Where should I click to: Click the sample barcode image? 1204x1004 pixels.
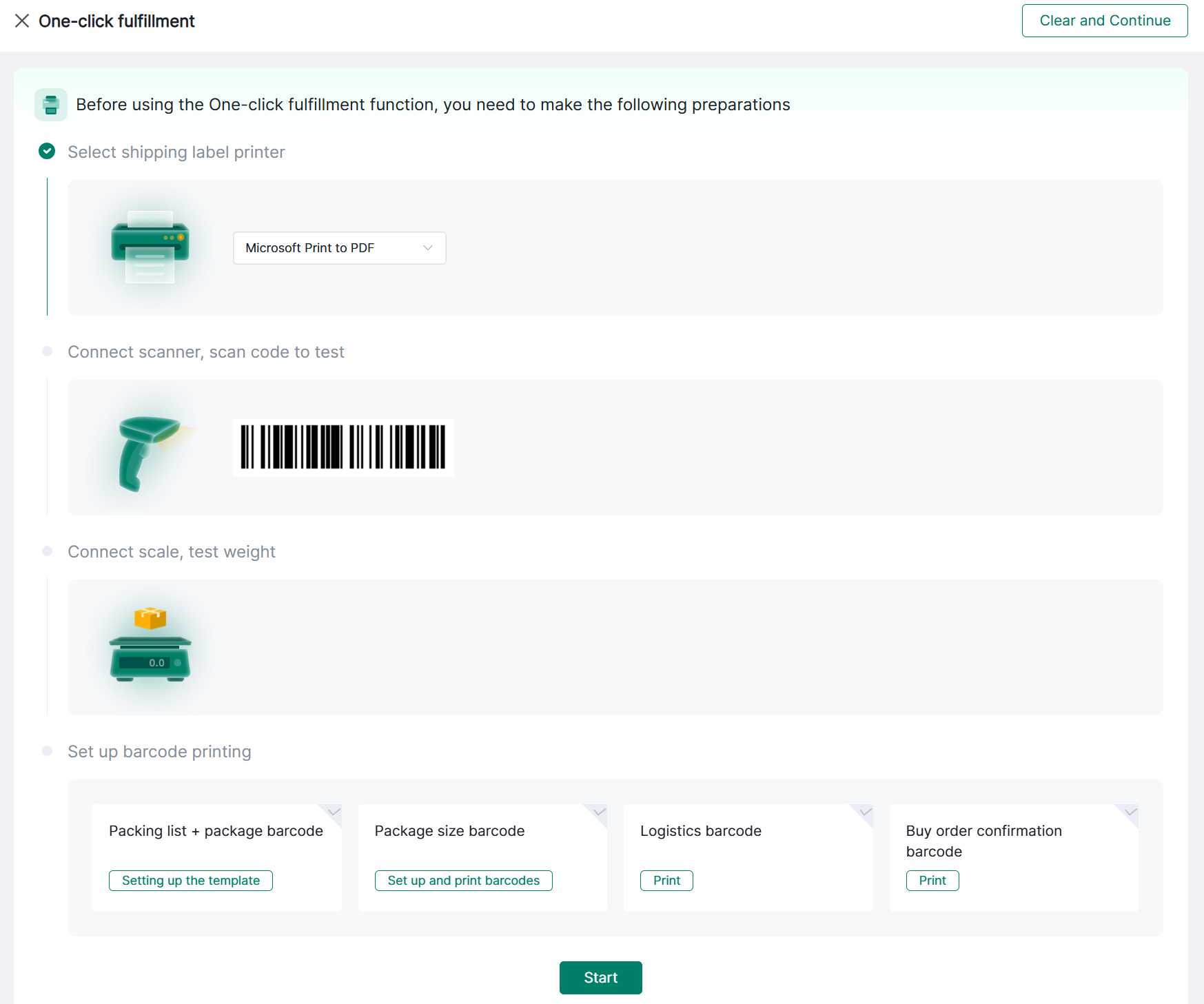coord(343,448)
